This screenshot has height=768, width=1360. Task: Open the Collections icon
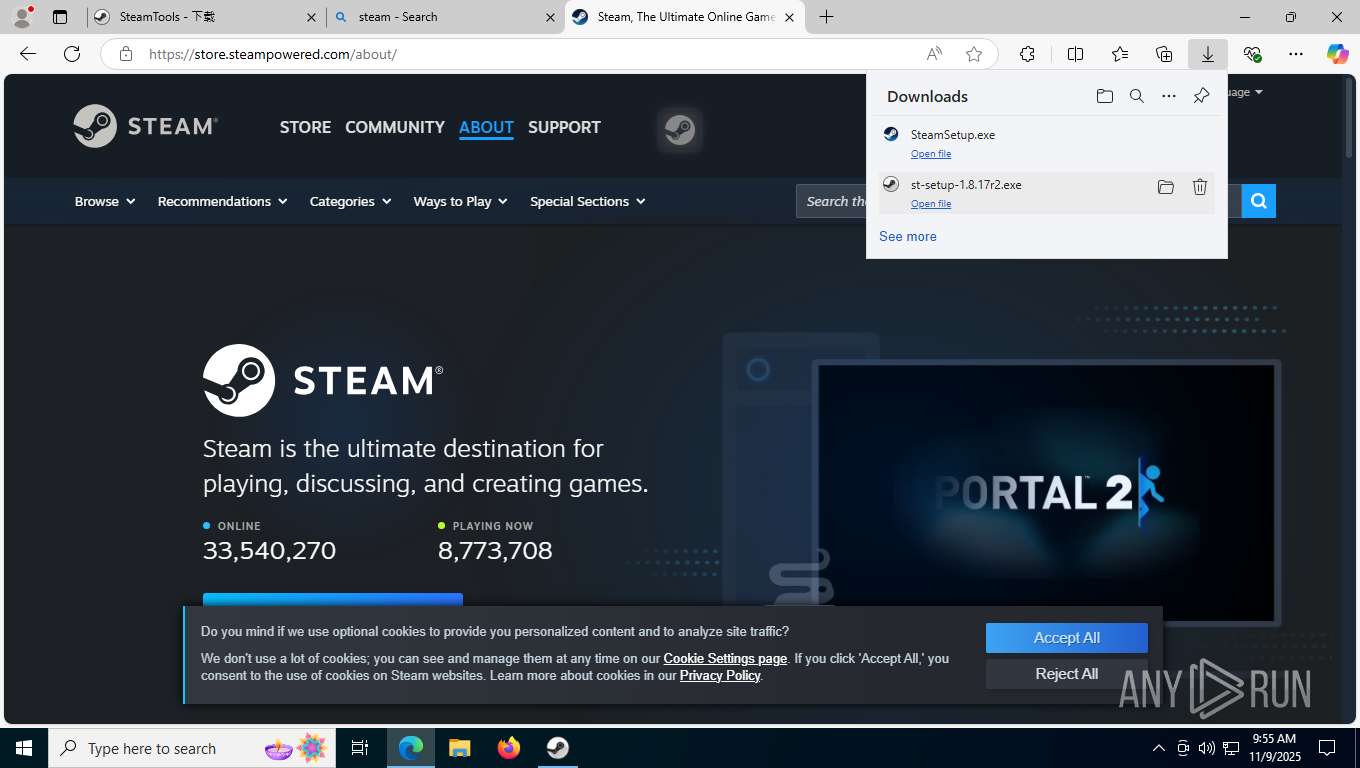coord(1163,54)
